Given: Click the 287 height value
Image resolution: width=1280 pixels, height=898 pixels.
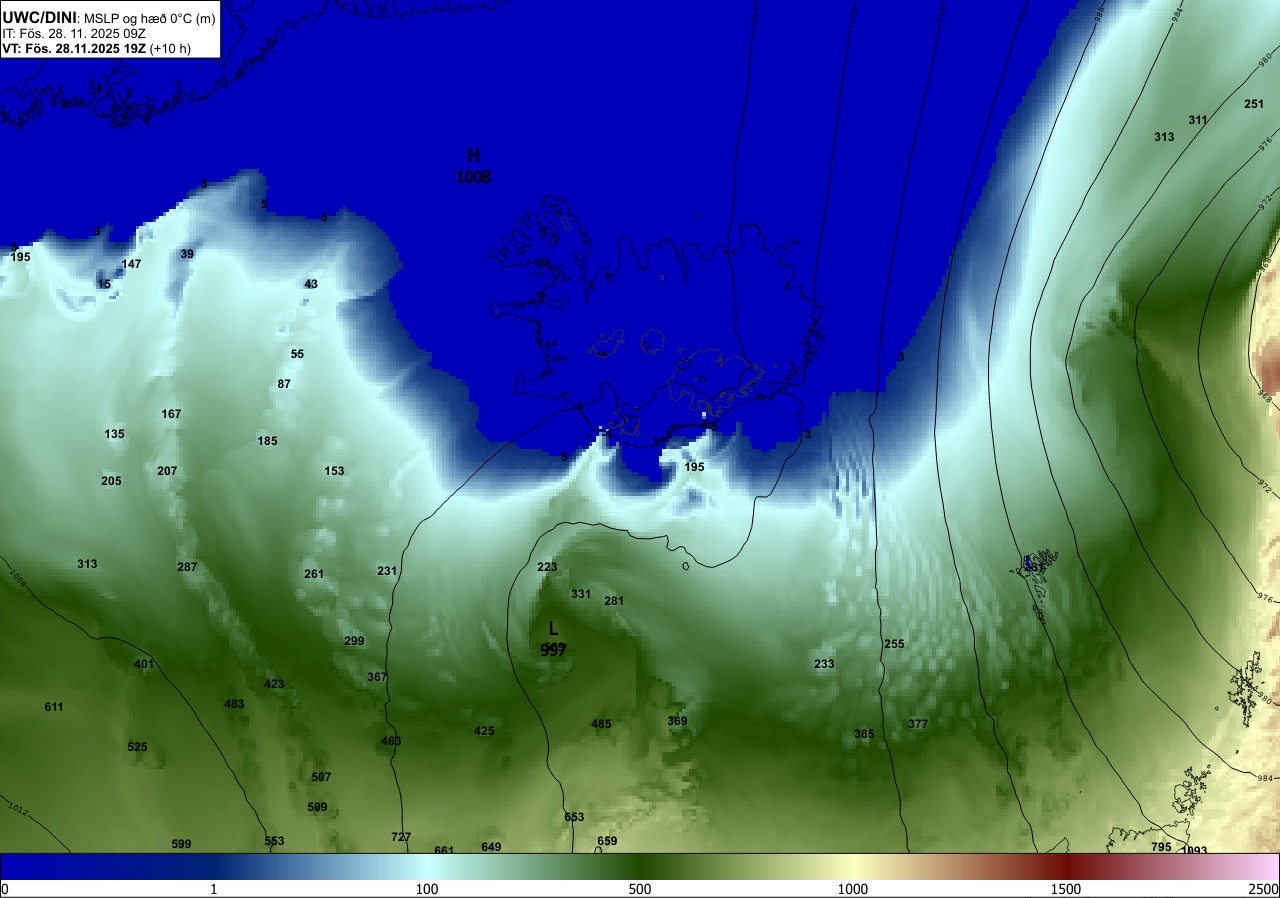Looking at the screenshot, I should tap(187, 567).
